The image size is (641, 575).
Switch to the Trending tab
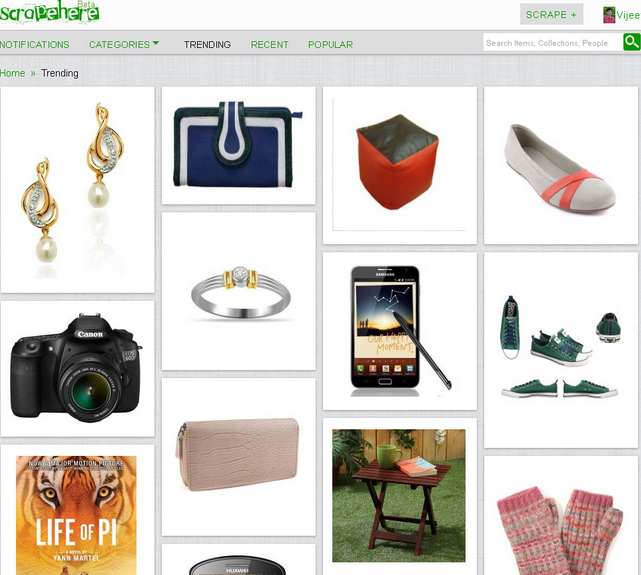(x=207, y=45)
